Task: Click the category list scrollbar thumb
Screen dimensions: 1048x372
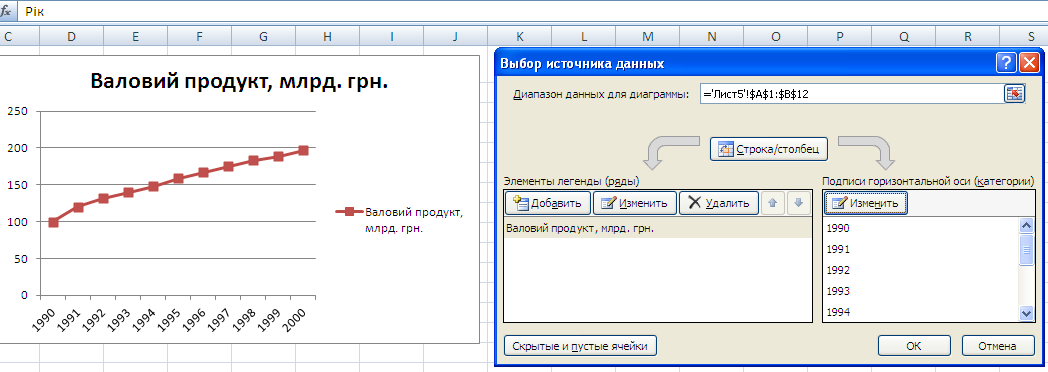Action: [1027, 250]
